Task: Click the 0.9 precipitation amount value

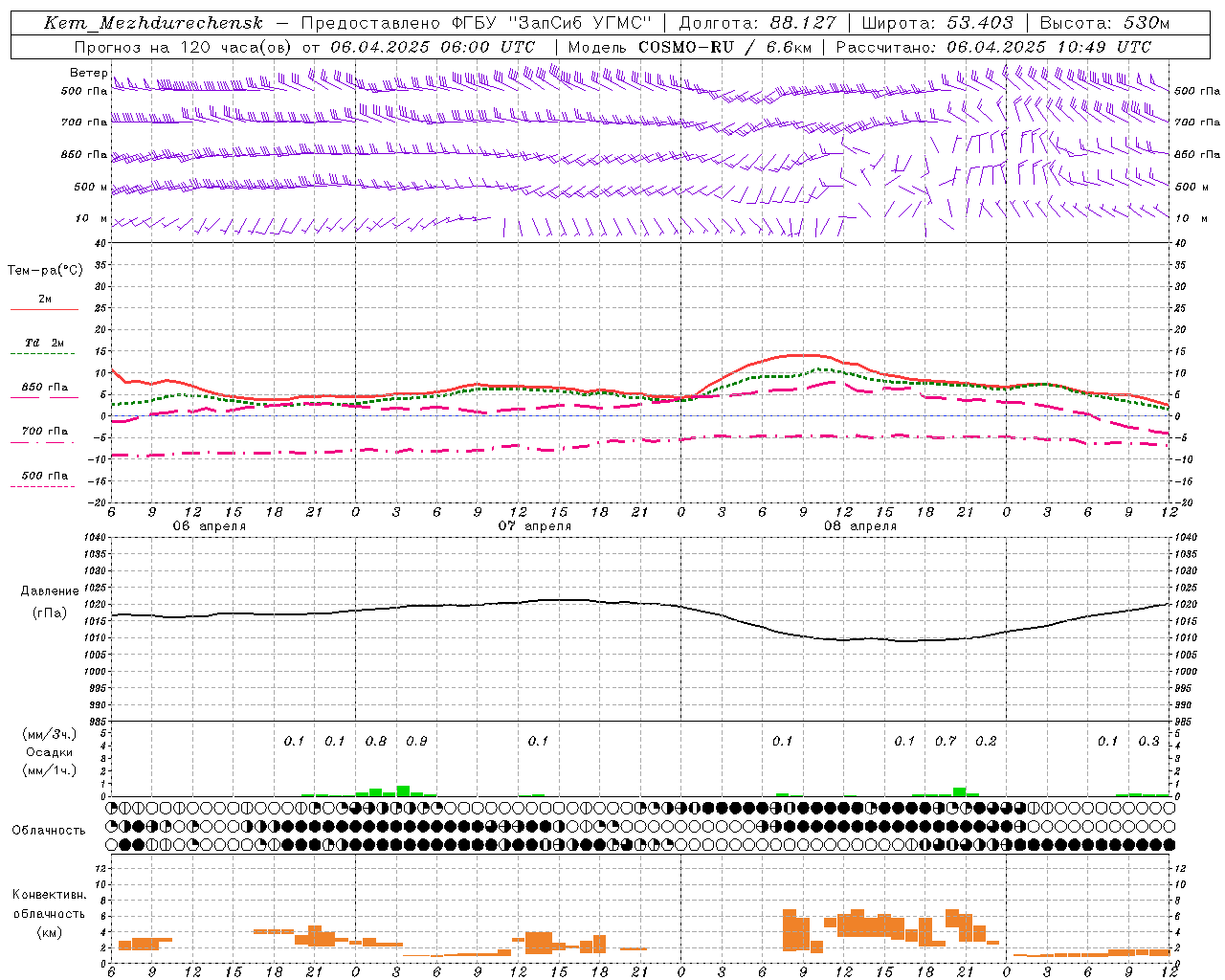Action: [x=416, y=742]
